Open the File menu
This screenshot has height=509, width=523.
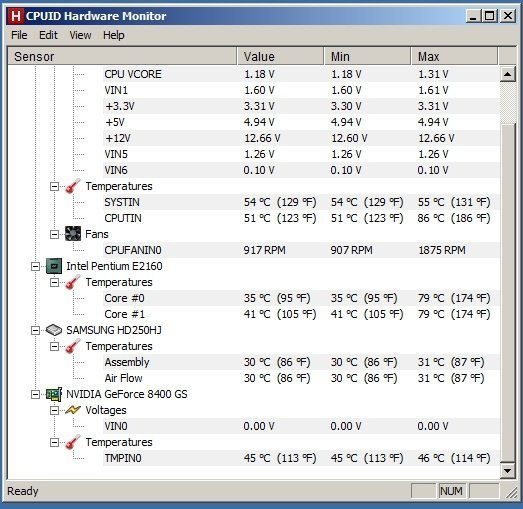19,35
